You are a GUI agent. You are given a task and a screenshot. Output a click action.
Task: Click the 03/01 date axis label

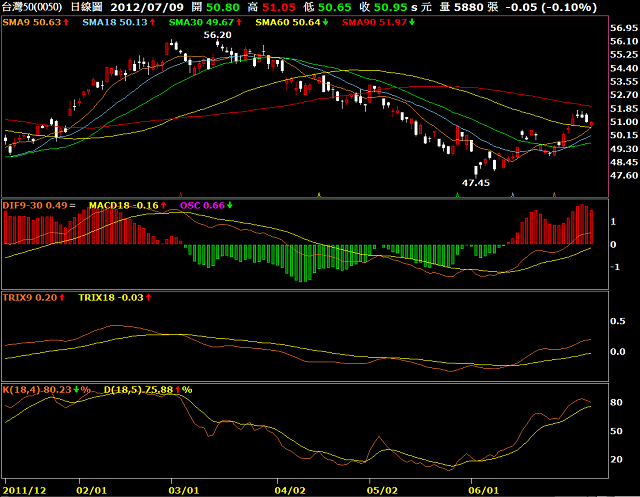184,490
